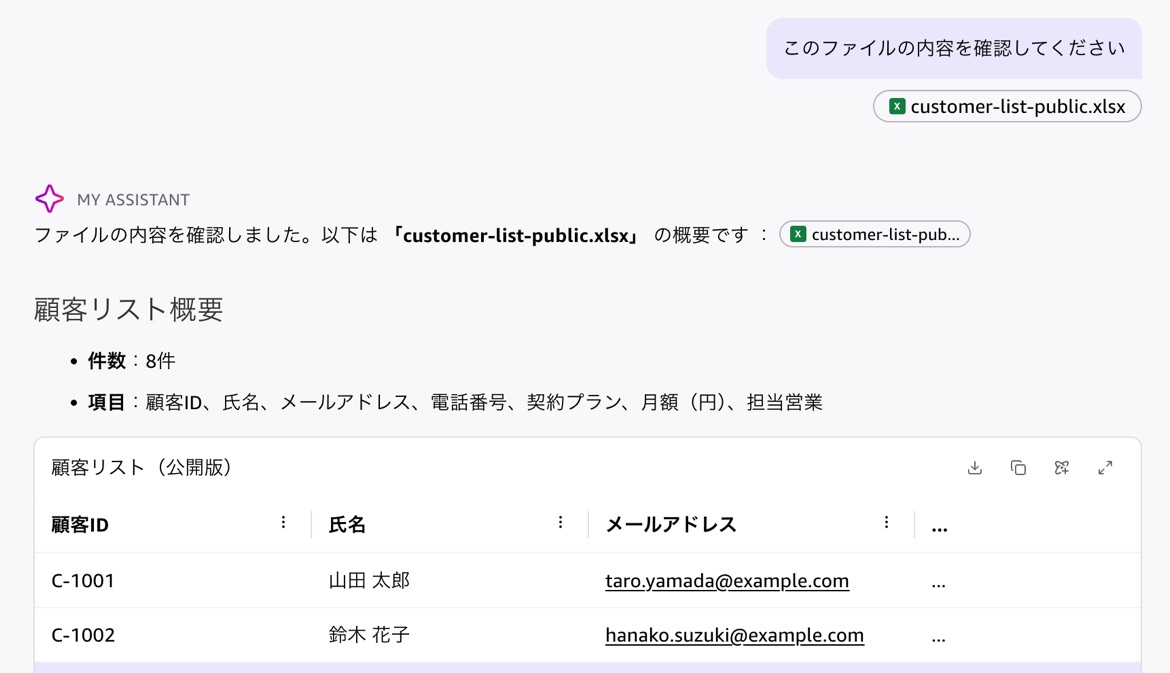Click the 山田 太郎 name cell
The width and height of the screenshot is (1170, 673).
point(369,580)
